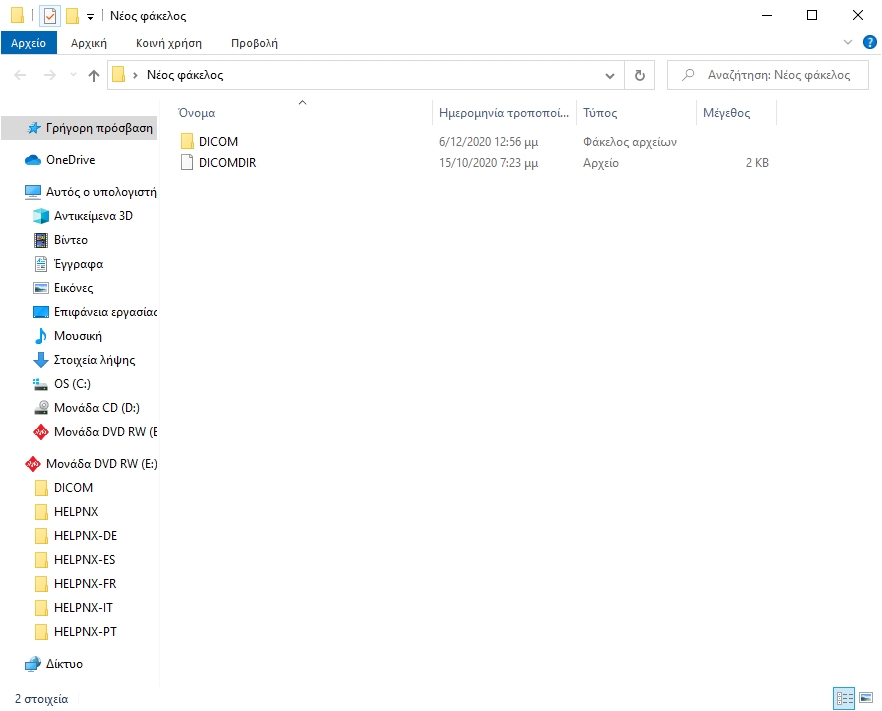Viewport: 882px width, 711px height.
Task: Open the address bar history dropdown
Action: point(610,75)
